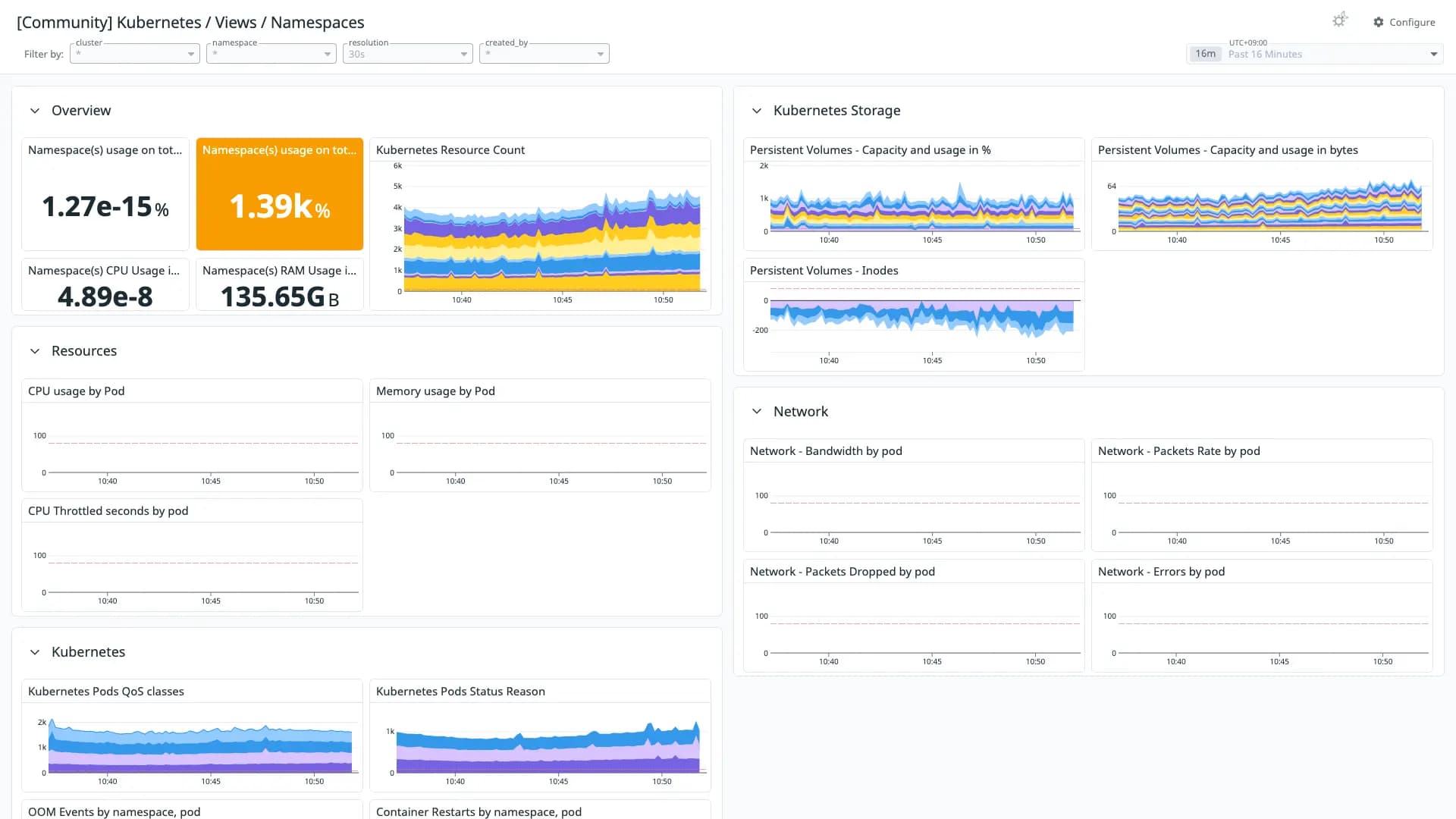Click the Network - Bandwidth by pod title
1456x819 pixels.
point(826,451)
